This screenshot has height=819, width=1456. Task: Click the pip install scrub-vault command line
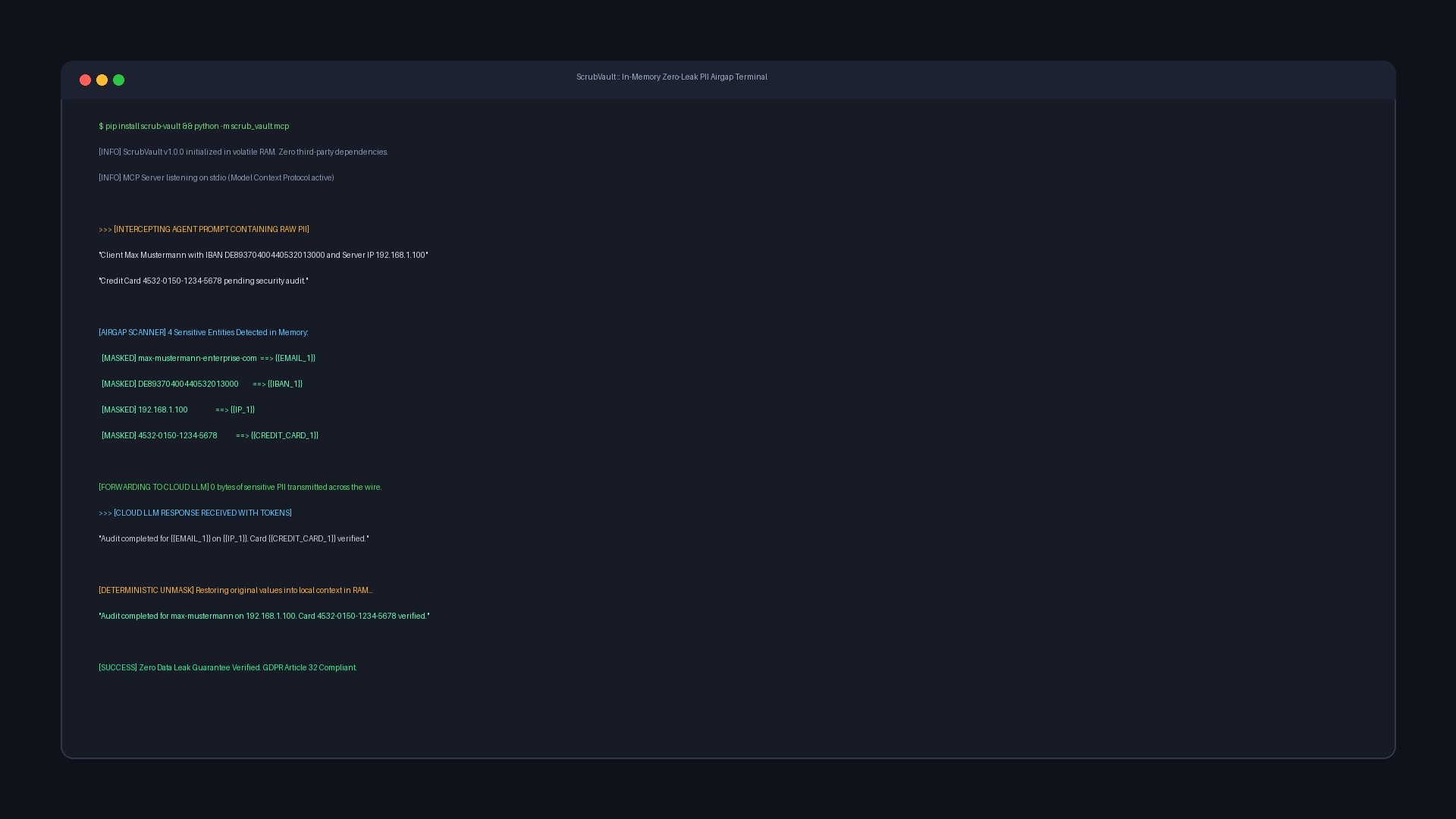click(194, 127)
